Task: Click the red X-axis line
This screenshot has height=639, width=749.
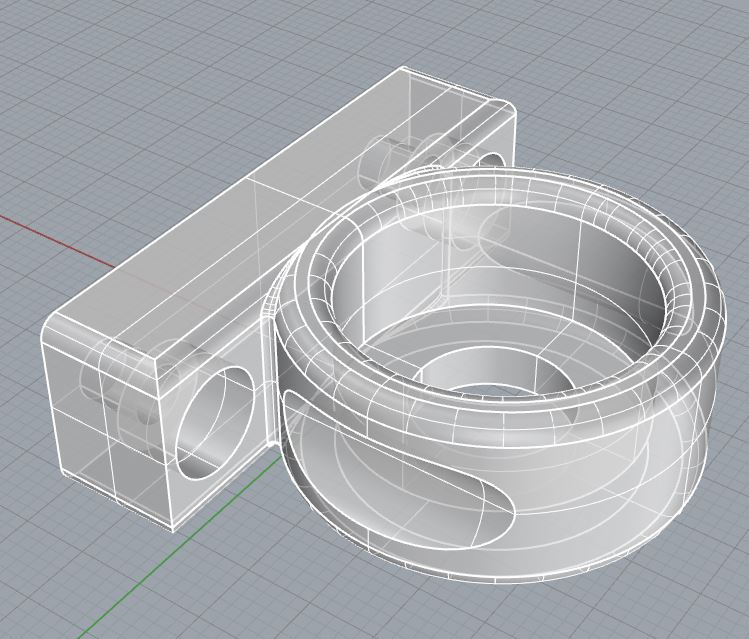Action: (57, 240)
